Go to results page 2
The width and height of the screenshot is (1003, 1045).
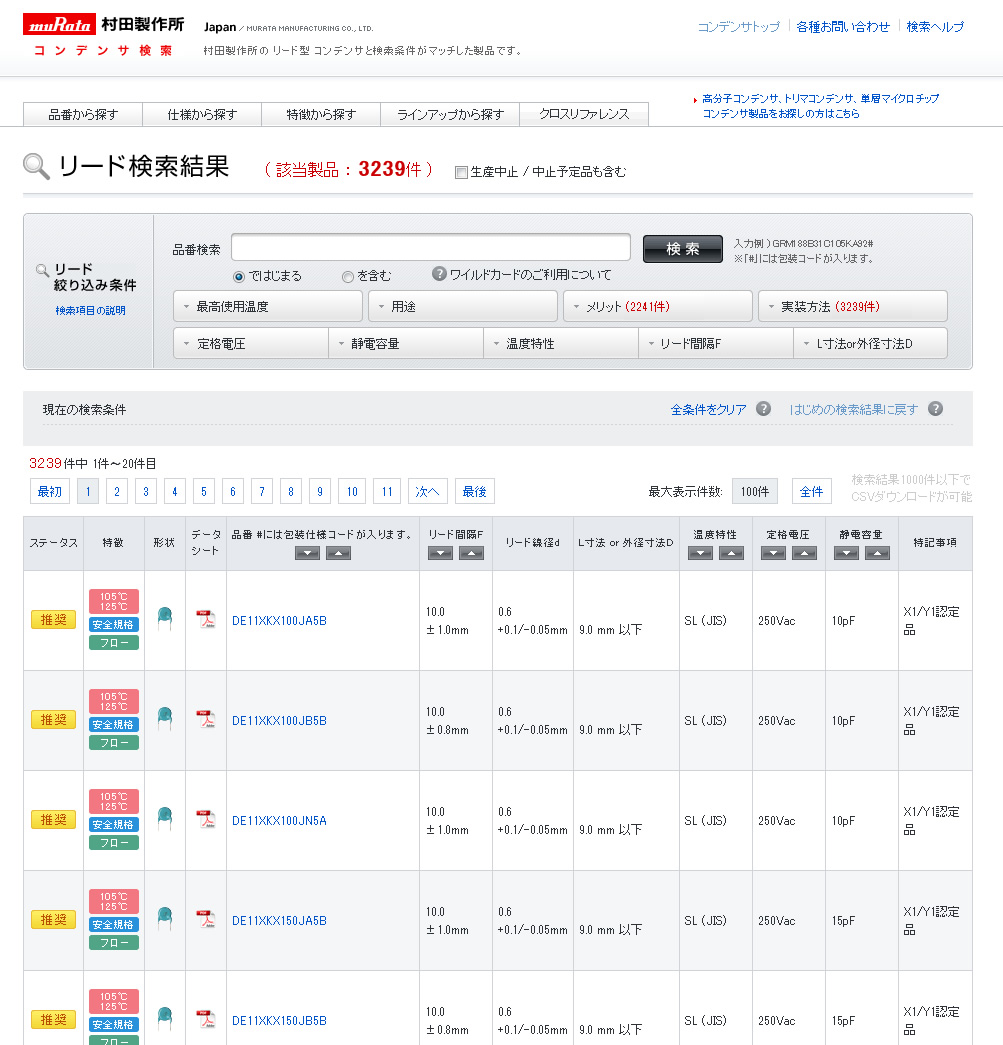(x=117, y=491)
